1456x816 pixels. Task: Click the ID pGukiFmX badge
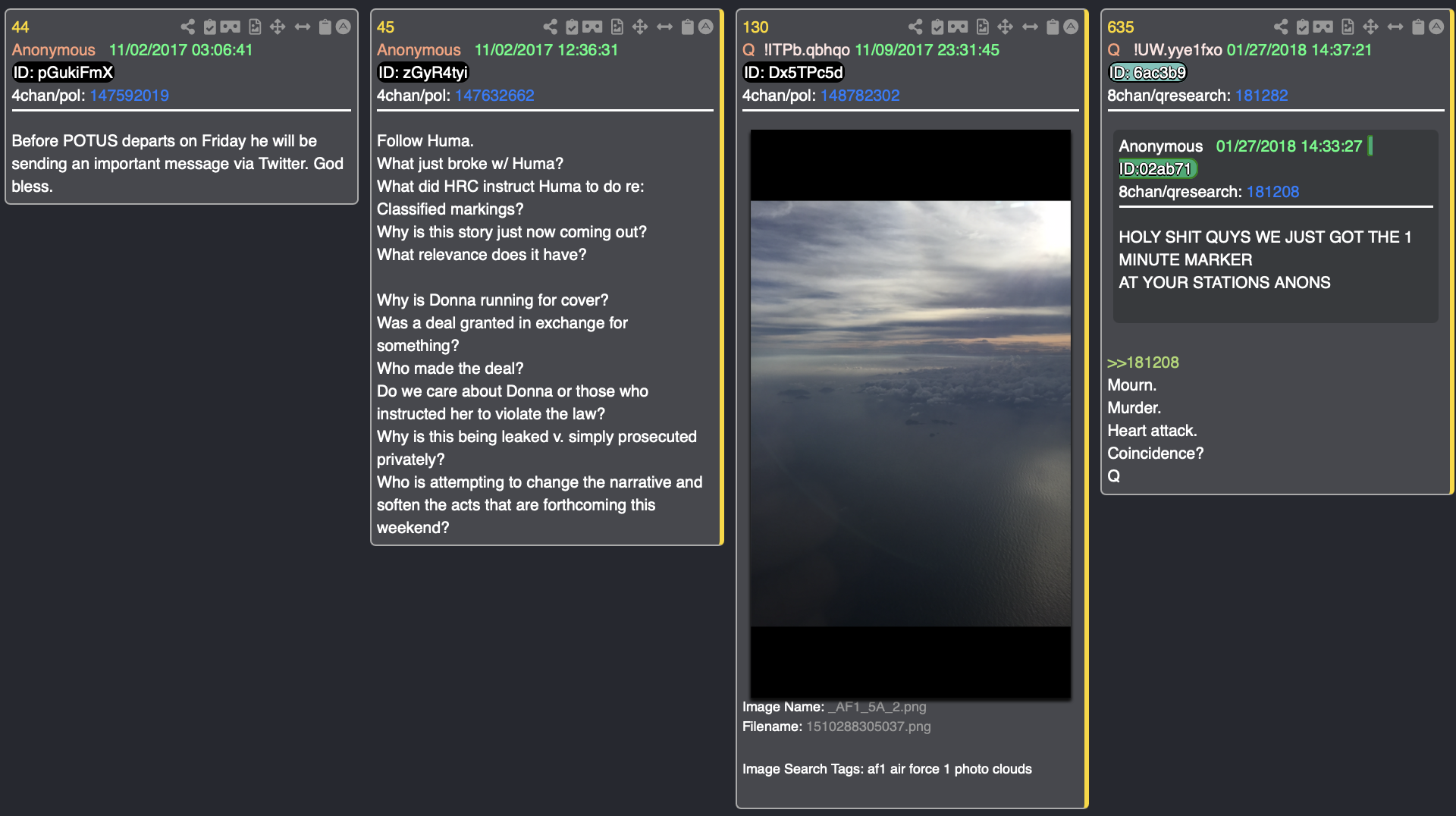pos(63,73)
